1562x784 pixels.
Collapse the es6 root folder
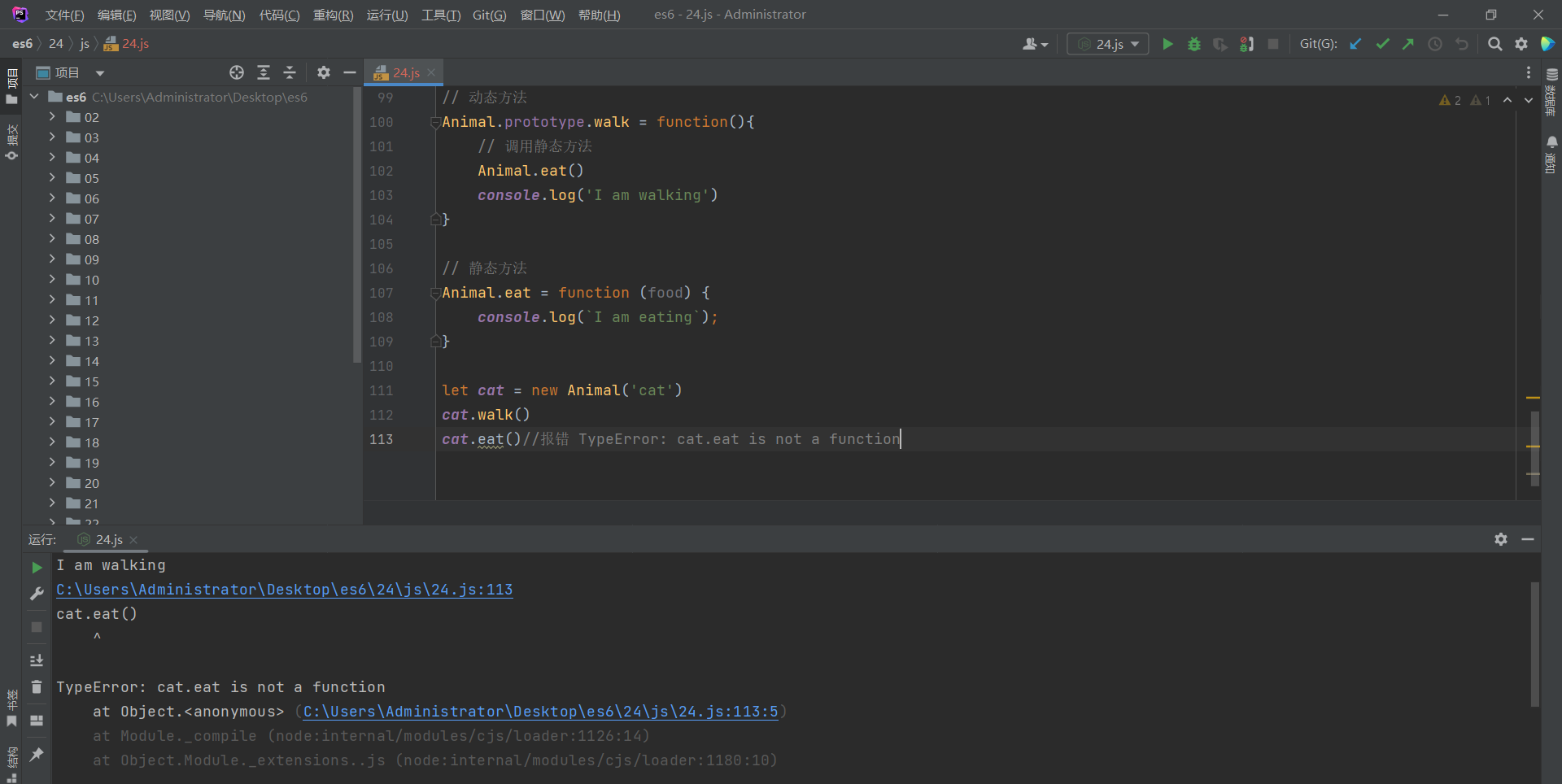(x=34, y=96)
